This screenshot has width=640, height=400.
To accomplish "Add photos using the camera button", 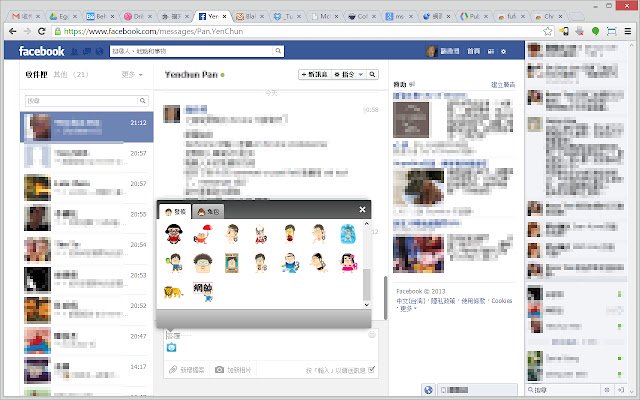I will 233,370.
